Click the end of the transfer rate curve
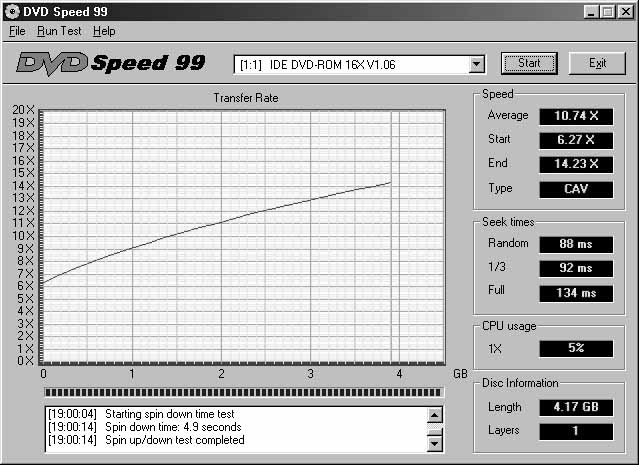 pyautogui.click(x=389, y=183)
